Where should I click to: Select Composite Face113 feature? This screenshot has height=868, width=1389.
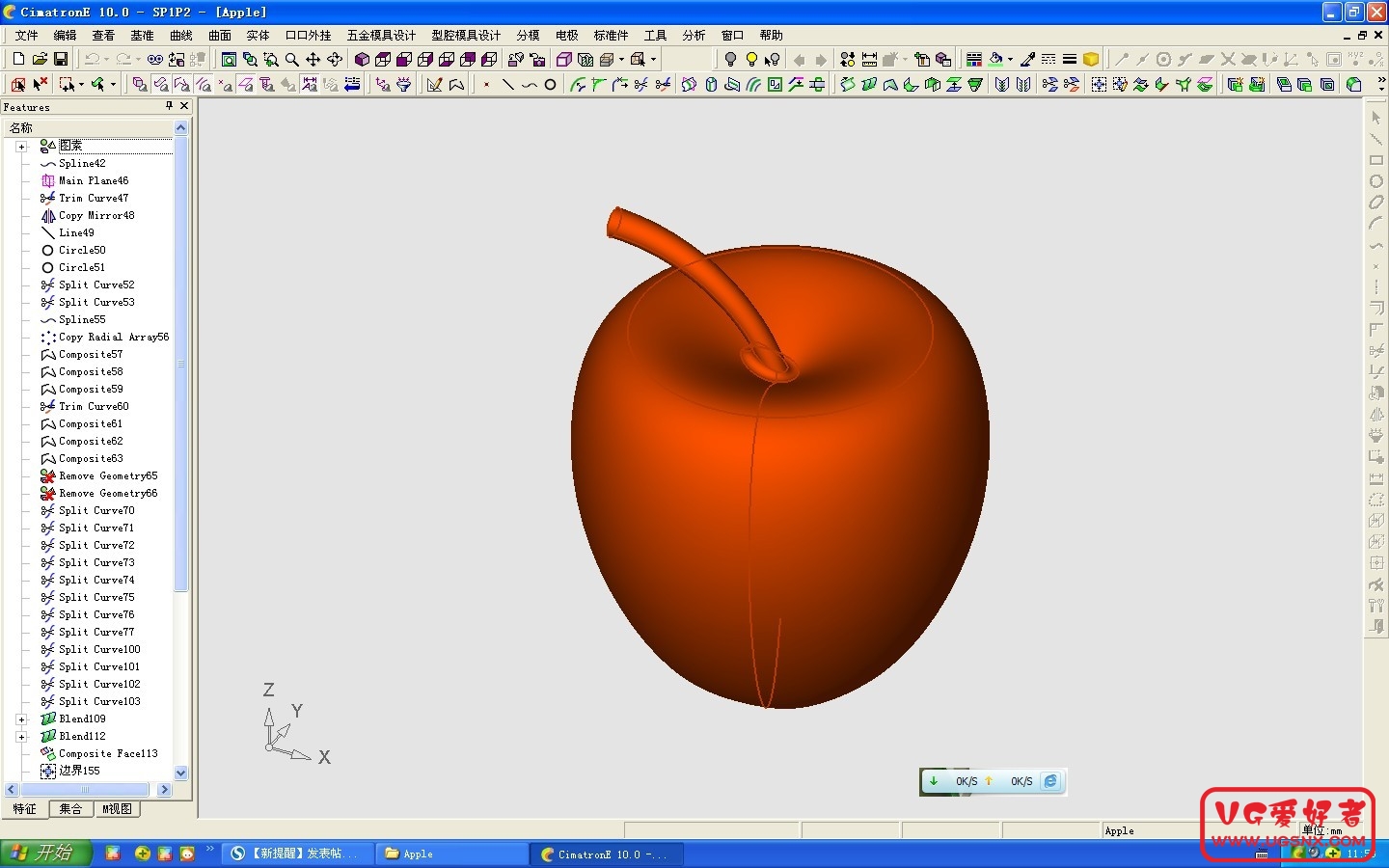click(108, 754)
